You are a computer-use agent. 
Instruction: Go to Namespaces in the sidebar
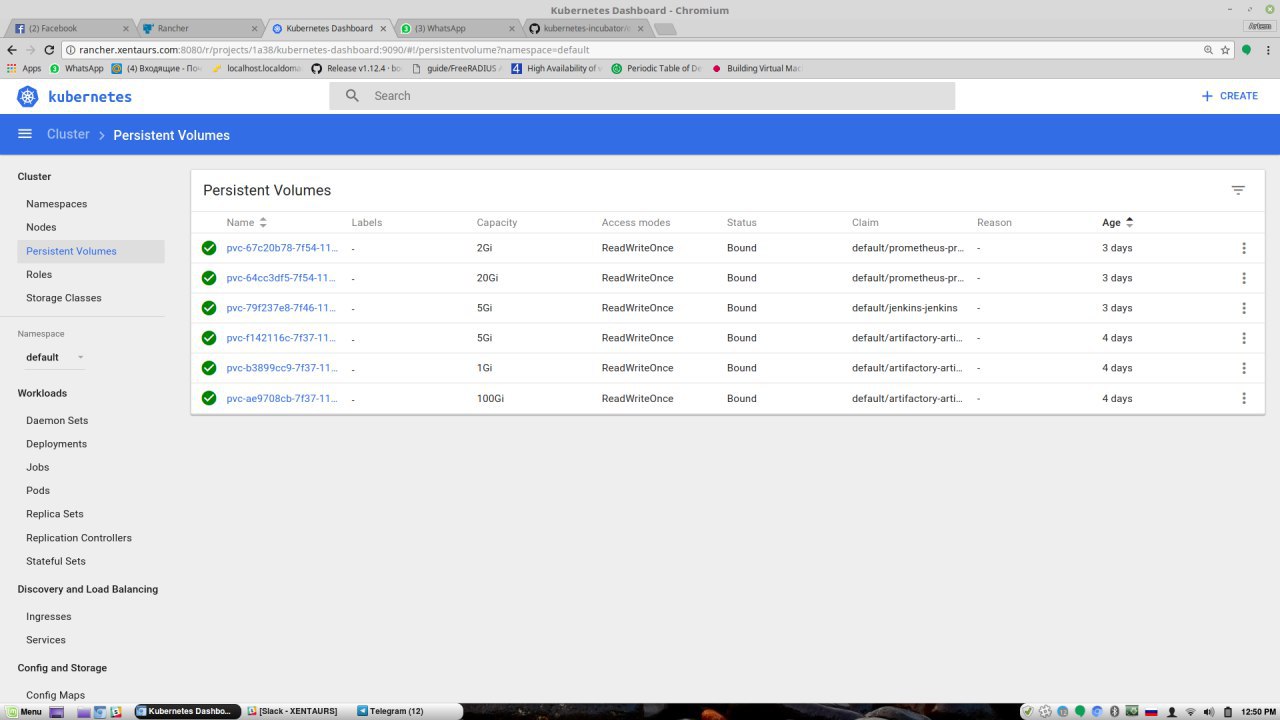tap(57, 204)
